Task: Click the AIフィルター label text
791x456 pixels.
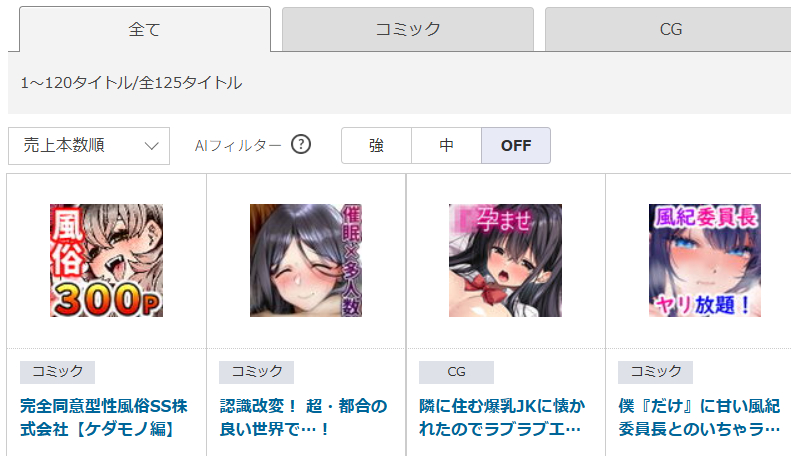Action: 238,146
